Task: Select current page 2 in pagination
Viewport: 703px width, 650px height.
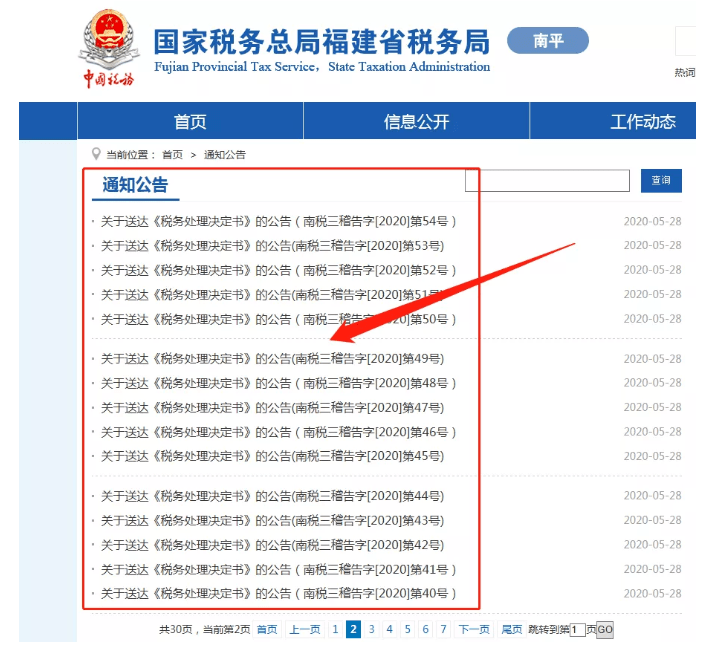Action: tap(353, 629)
